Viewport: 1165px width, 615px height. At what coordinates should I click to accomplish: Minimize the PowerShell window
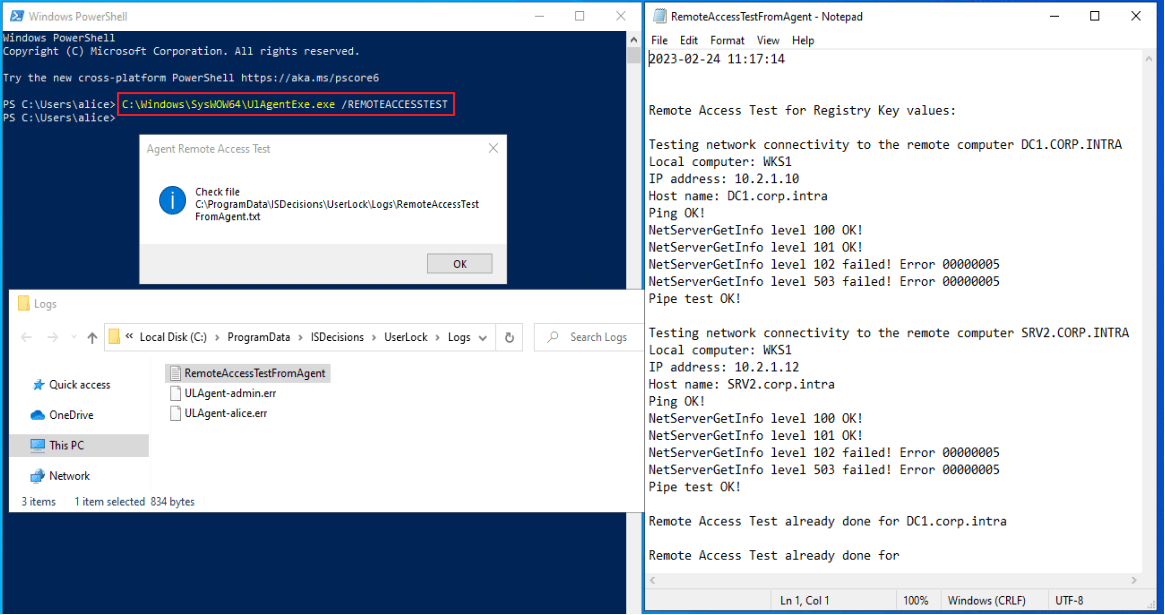coord(539,16)
